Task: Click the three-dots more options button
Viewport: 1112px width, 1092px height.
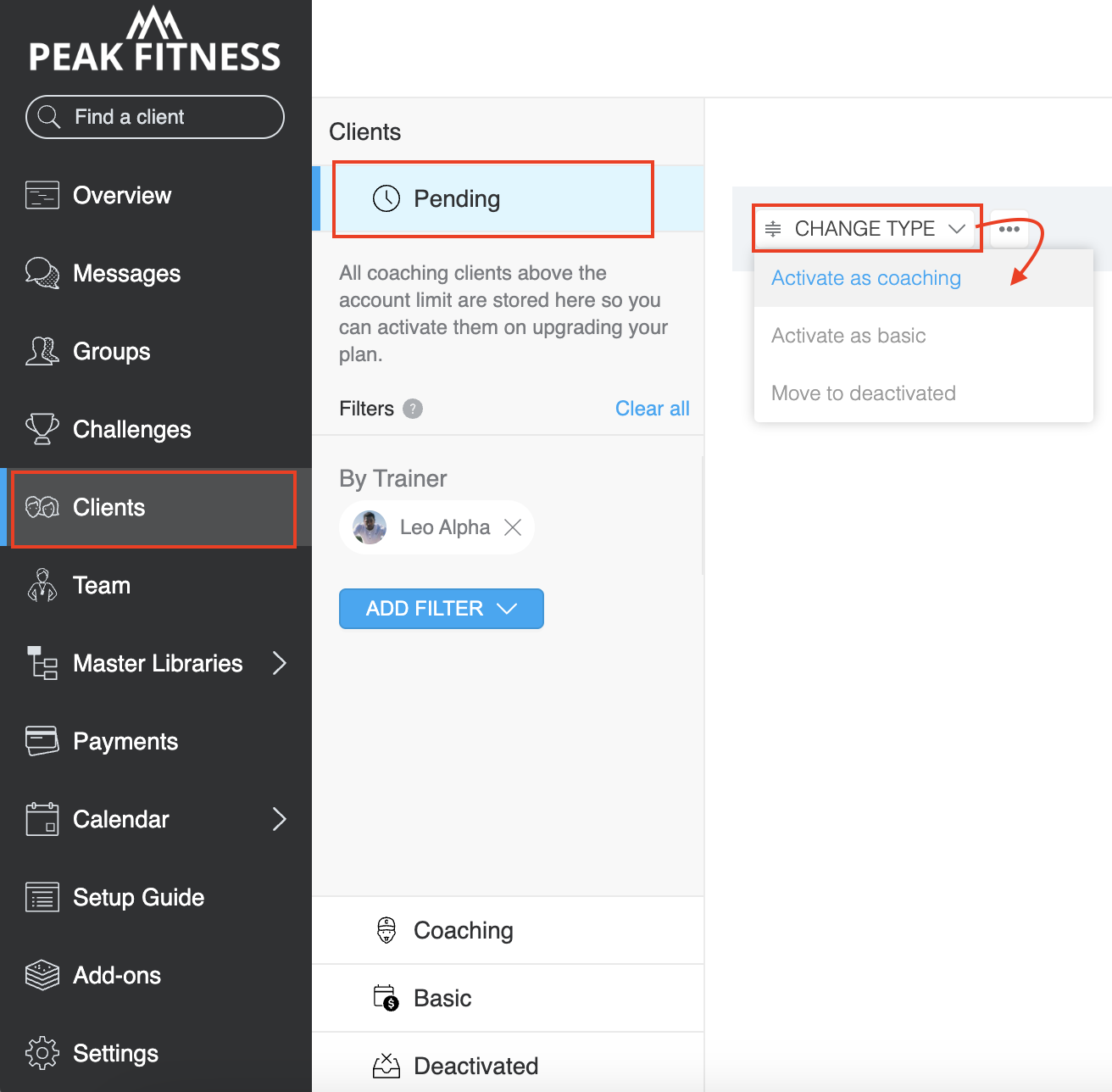Action: (x=1009, y=229)
